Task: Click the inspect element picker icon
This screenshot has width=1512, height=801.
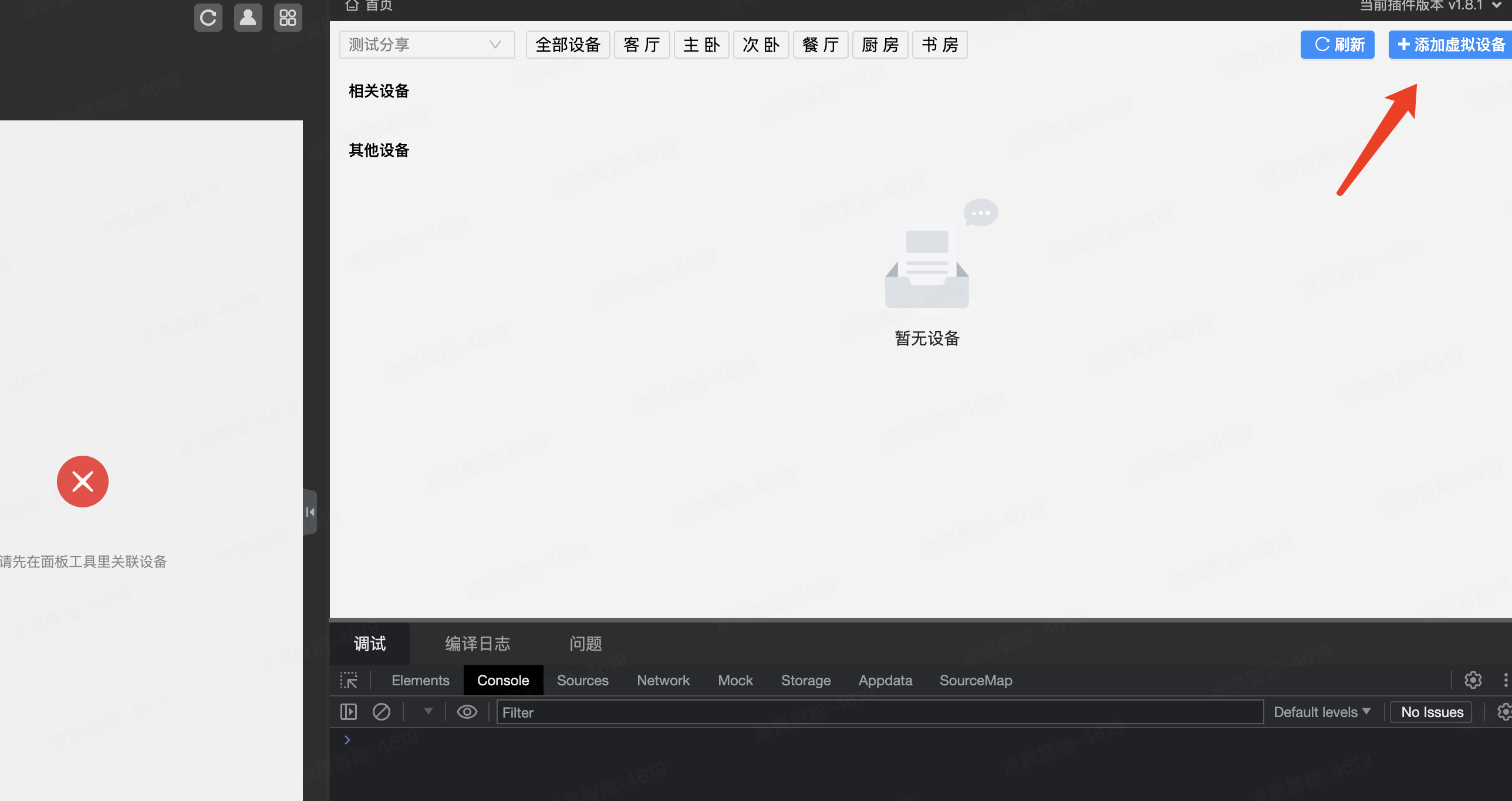Action: [349, 680]
